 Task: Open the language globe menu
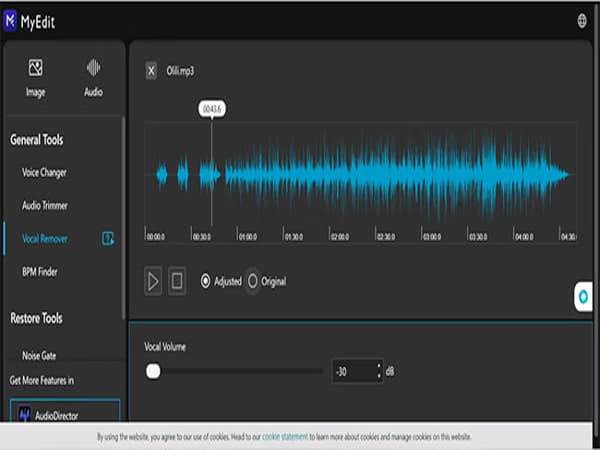(x=582, y=21)
